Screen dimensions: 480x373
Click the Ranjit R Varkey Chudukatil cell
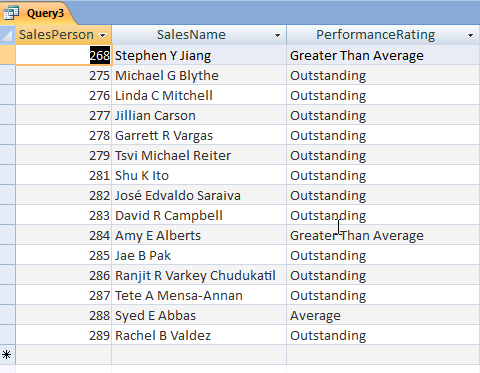coord(199,275)
